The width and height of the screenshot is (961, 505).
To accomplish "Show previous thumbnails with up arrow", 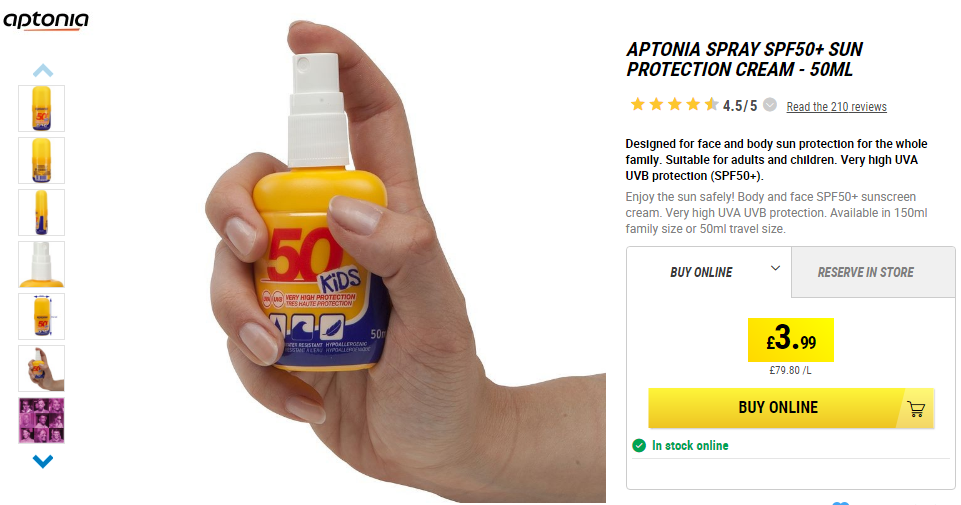I will [x=42, y=70].
